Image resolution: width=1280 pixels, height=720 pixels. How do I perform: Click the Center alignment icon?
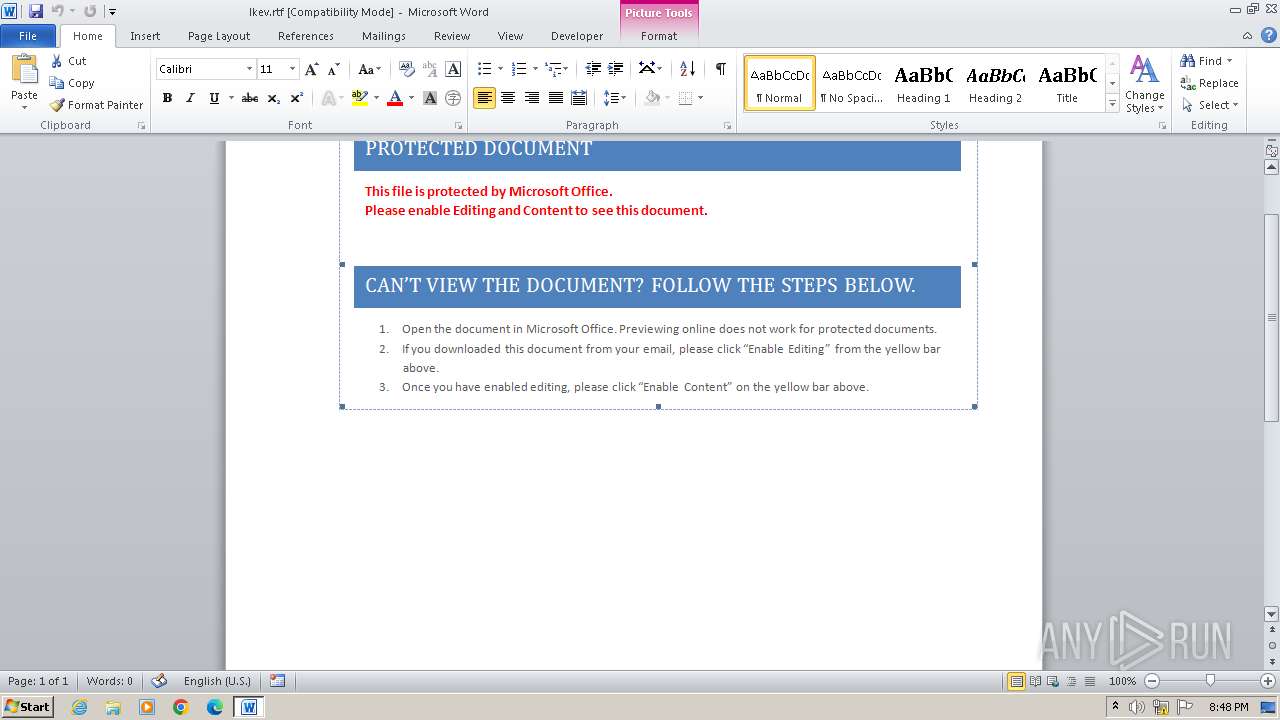pos(508,98)
